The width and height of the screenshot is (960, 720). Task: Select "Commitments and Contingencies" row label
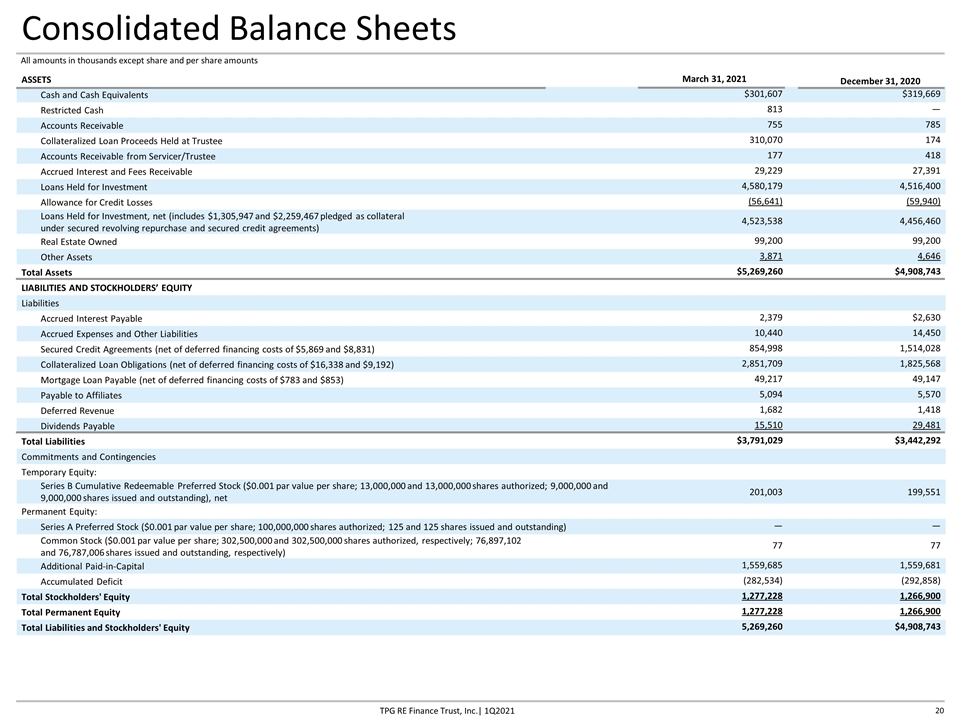point(88,457)
